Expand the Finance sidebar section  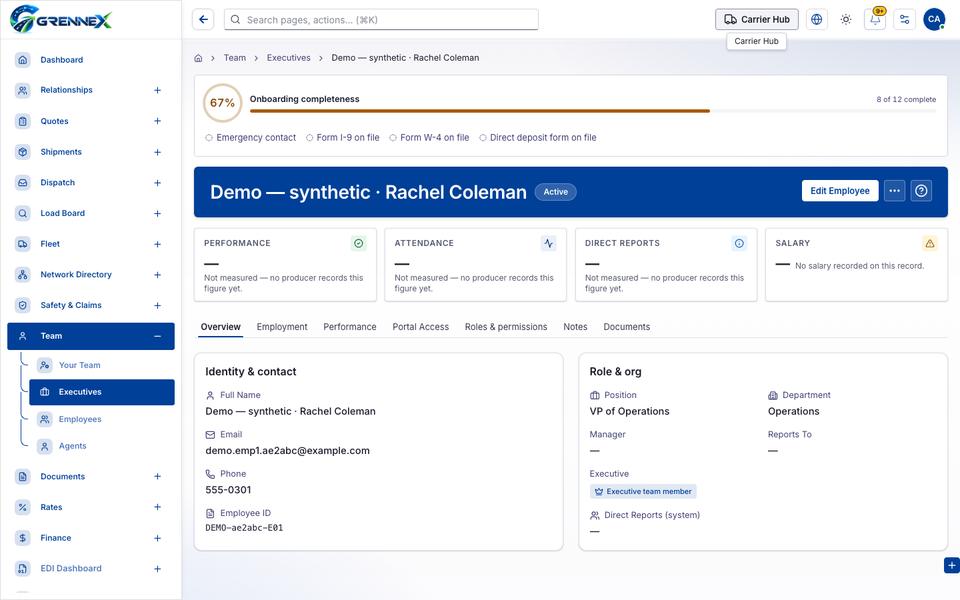[157, 538]
